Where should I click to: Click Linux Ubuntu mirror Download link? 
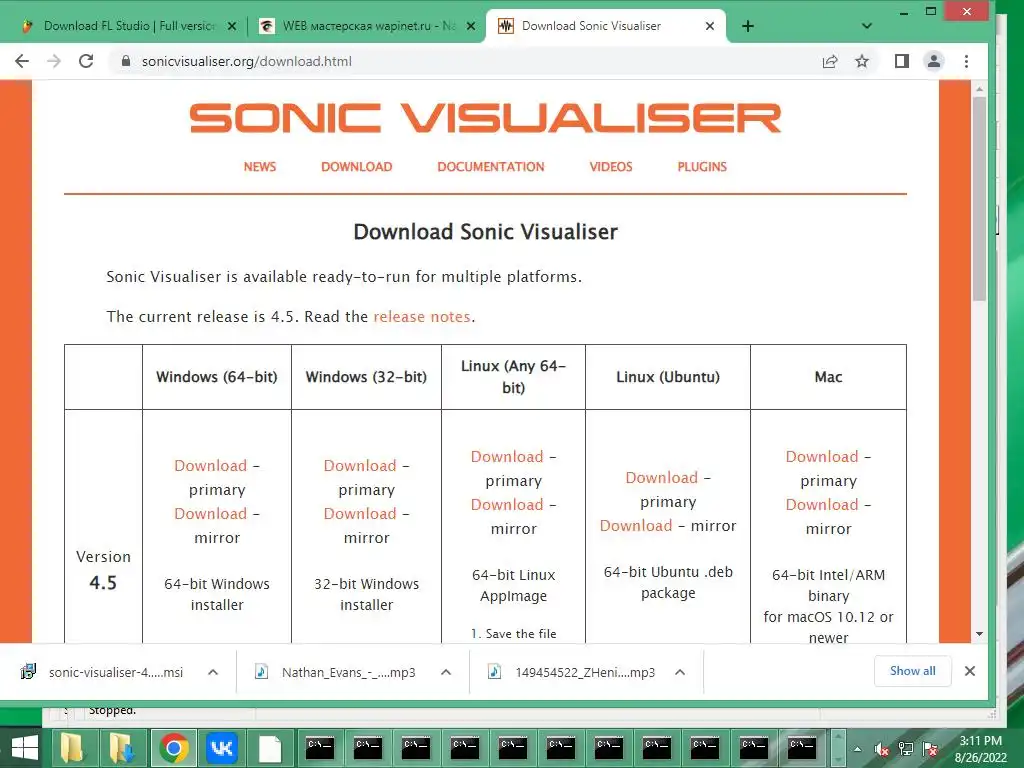click(635, 526)
